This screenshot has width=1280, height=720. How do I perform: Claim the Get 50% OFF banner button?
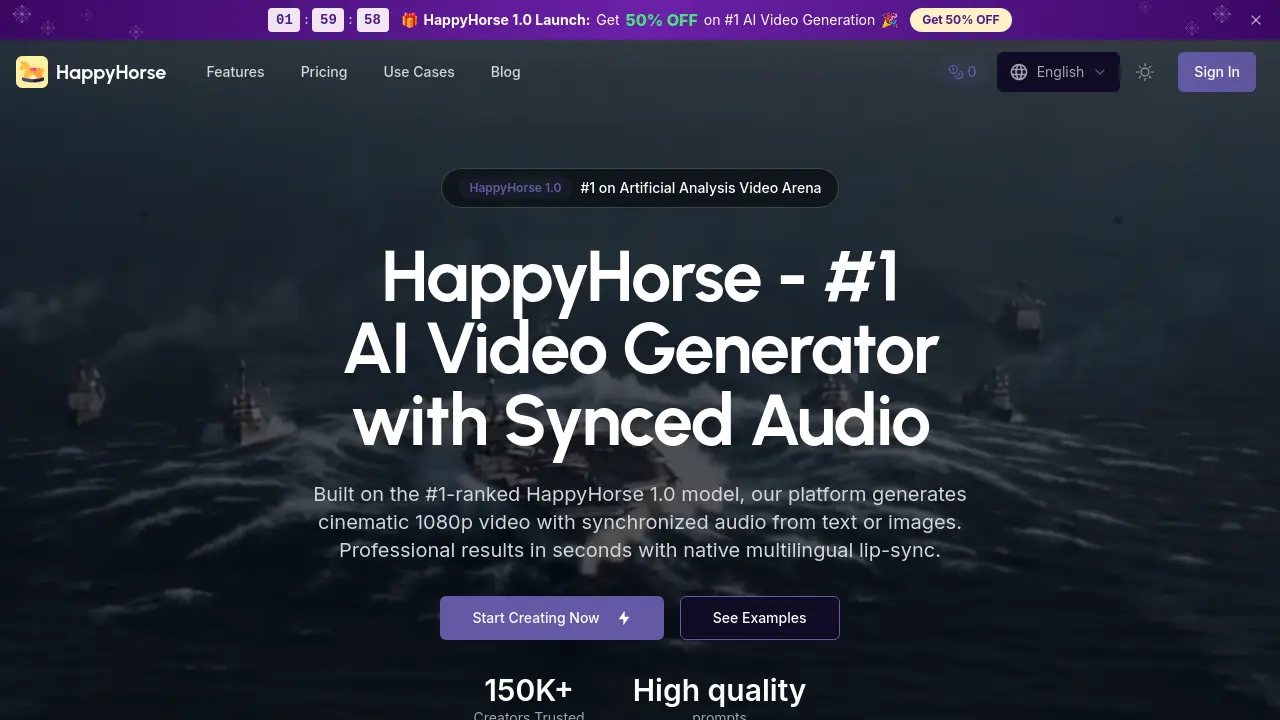click(961, 20)
